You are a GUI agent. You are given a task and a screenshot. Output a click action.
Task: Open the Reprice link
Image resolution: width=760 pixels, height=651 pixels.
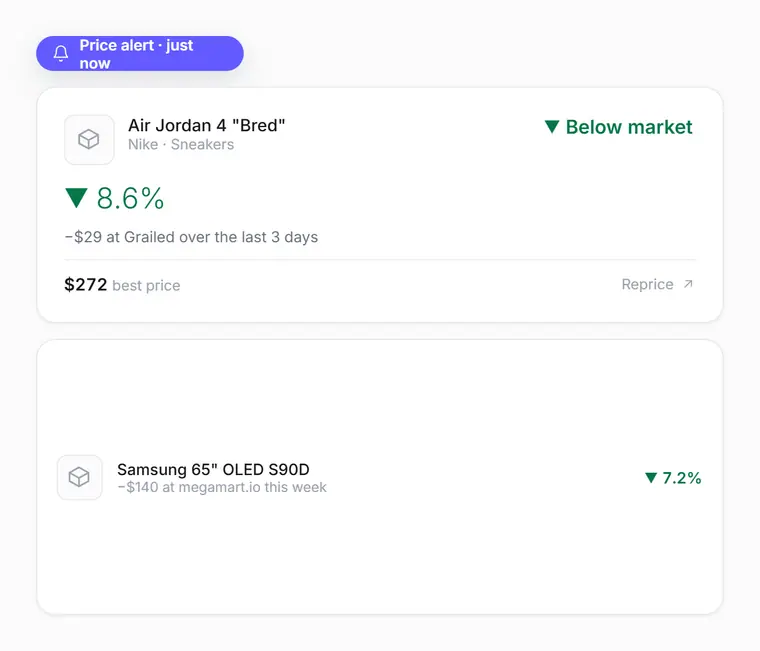point(658,284)
